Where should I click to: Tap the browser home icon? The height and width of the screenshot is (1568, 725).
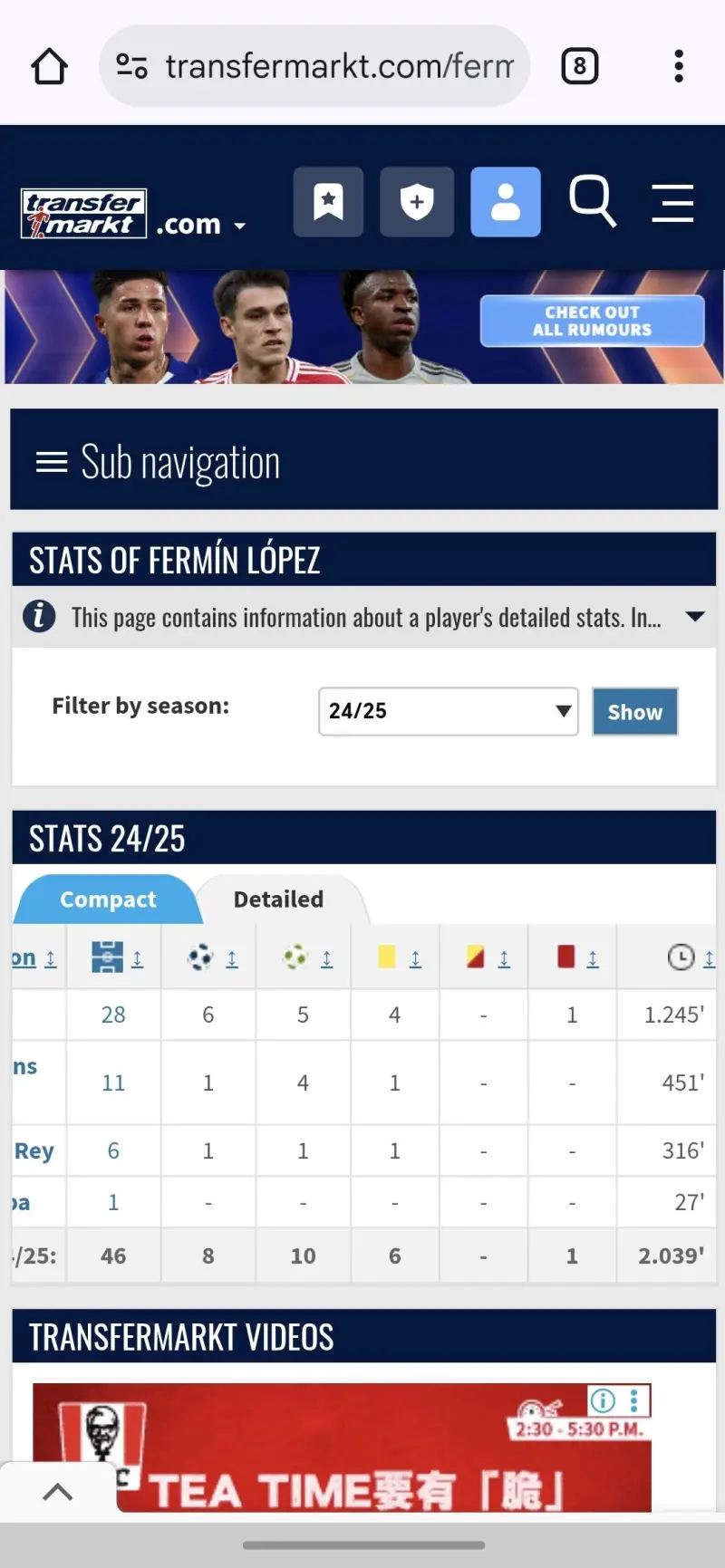(49, 66)
